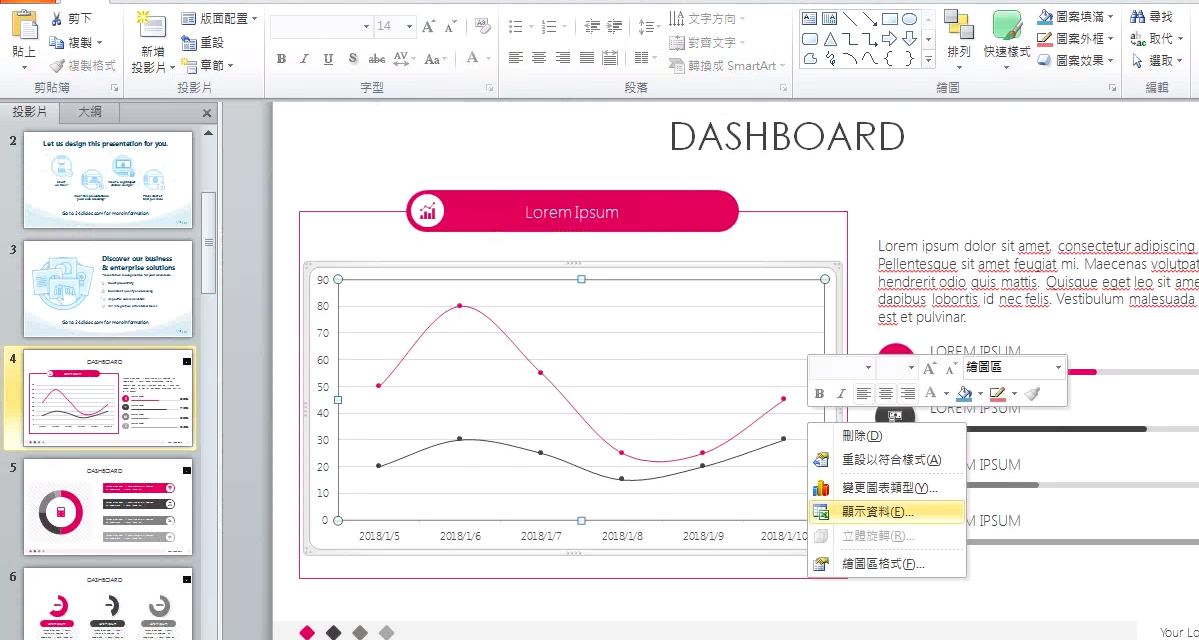
Task: Expand the shapes gallery more arrow
Action: 929,59
